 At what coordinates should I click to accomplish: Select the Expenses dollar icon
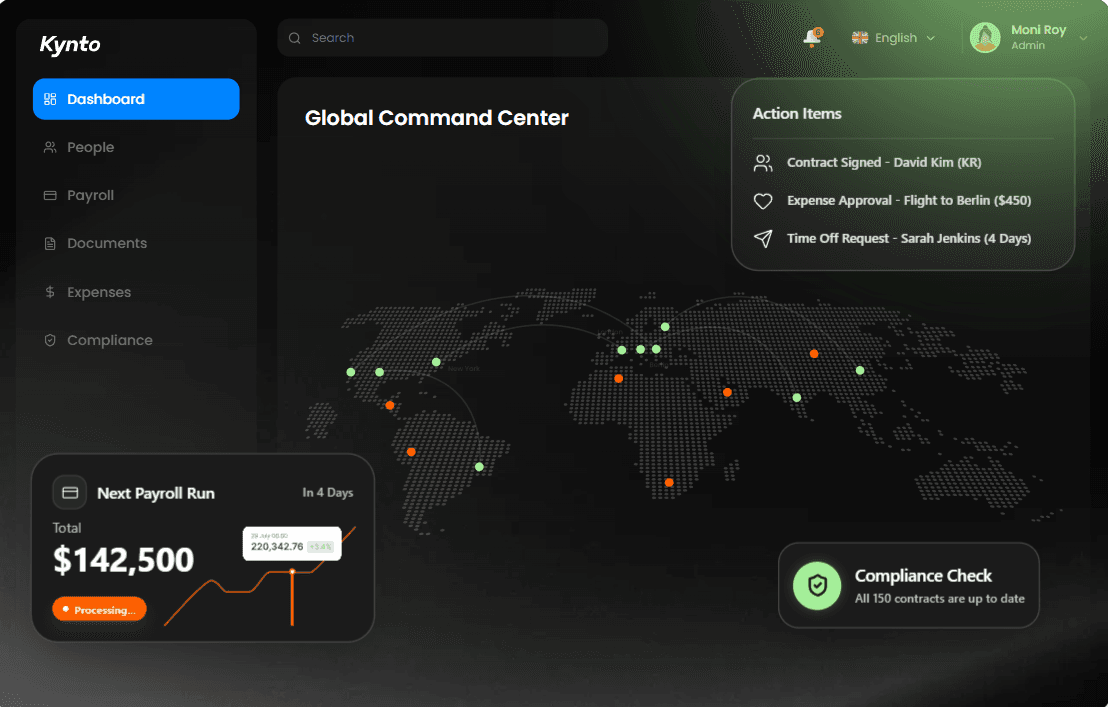(x=50, y=291)
